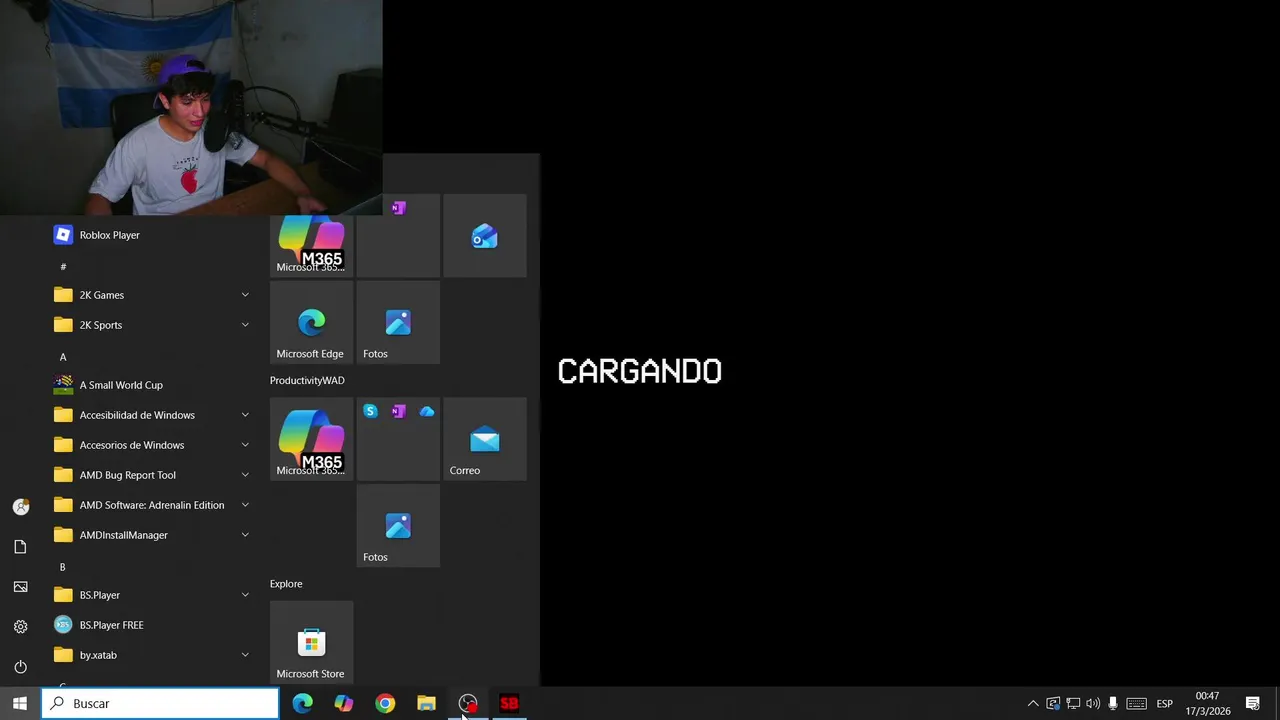Show hidden system tray icons
Viewport: 1280px width, 720px height.
pos(1033,704)
